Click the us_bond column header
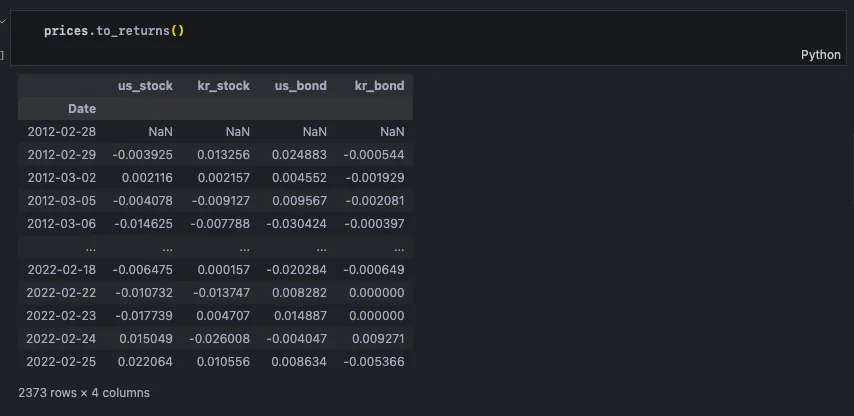854x416 pixels. pyautogui.click(x=300, y=86)
